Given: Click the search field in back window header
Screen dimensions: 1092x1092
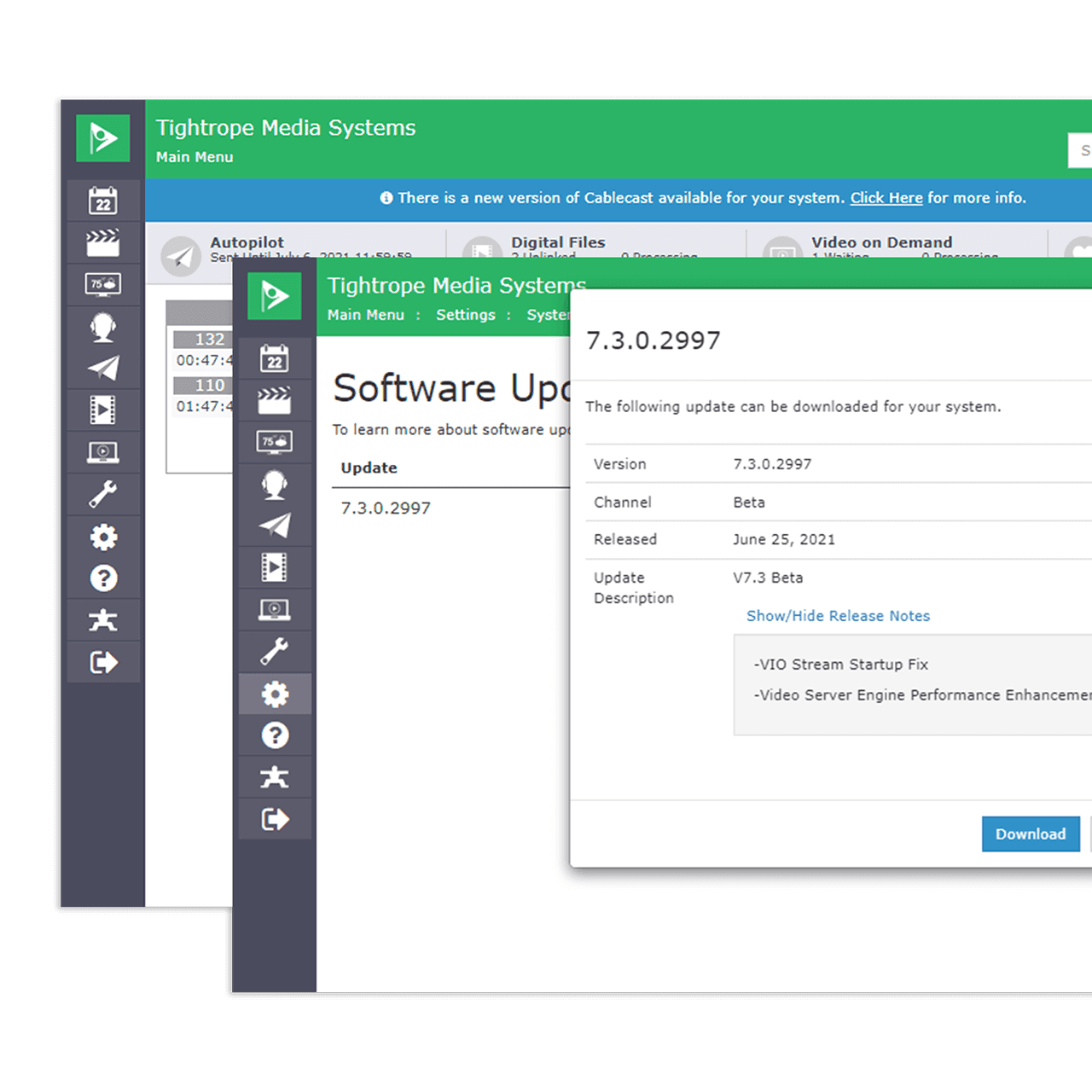Looking at the screenshot, I should pos(1080,150).
